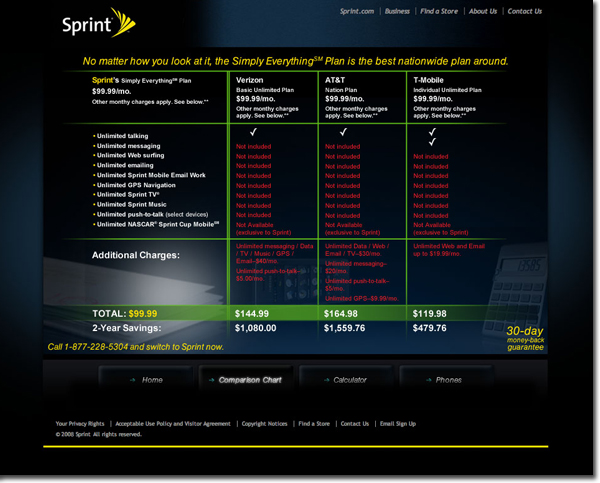Switch to the Calculator tab
600x483 pixels.
(x=350, y=380)
